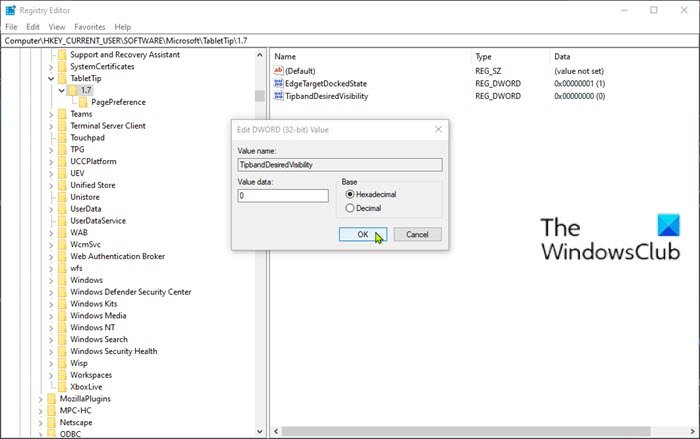The image size is (700, 439).
Task: Click the Windows Kits folder icon
Action: tap(62, 304)
